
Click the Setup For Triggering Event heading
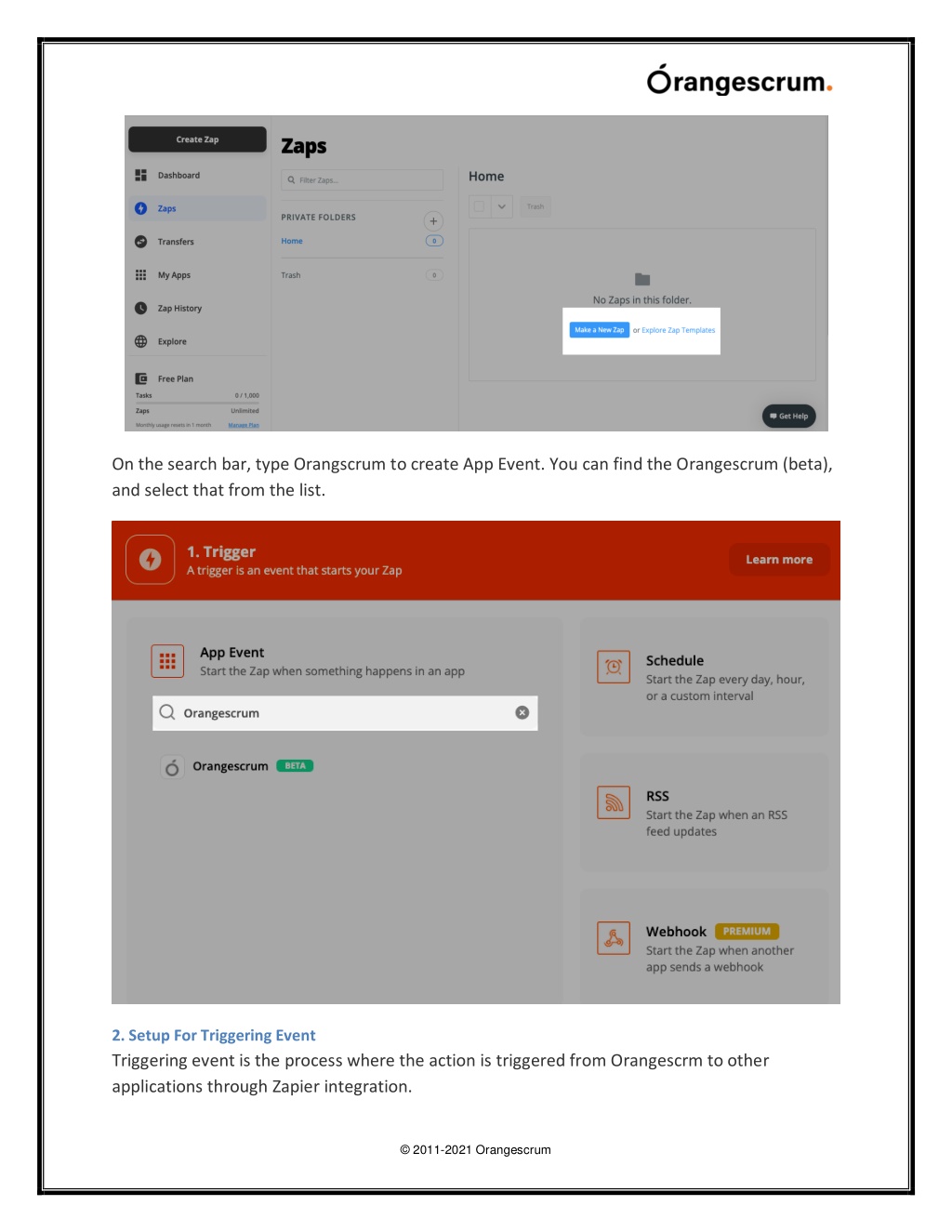pyautogui.click(x=214, y=1035)
